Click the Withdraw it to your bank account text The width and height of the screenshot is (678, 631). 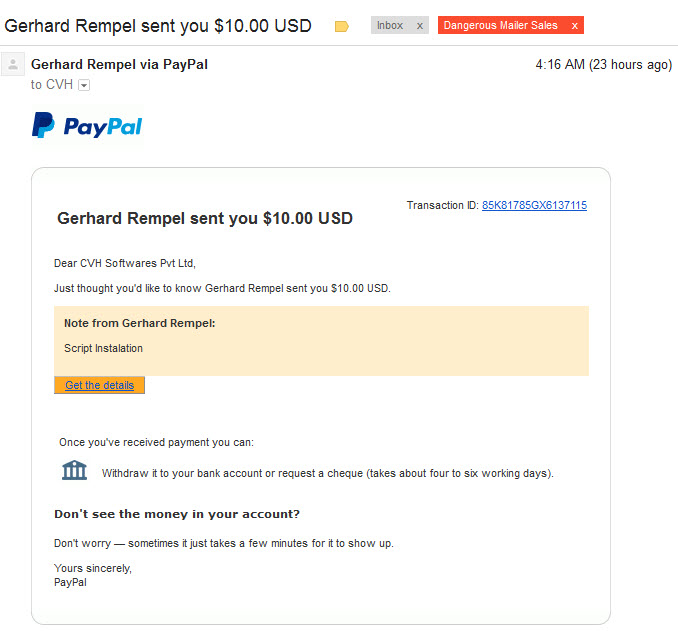tap(327, 473)
